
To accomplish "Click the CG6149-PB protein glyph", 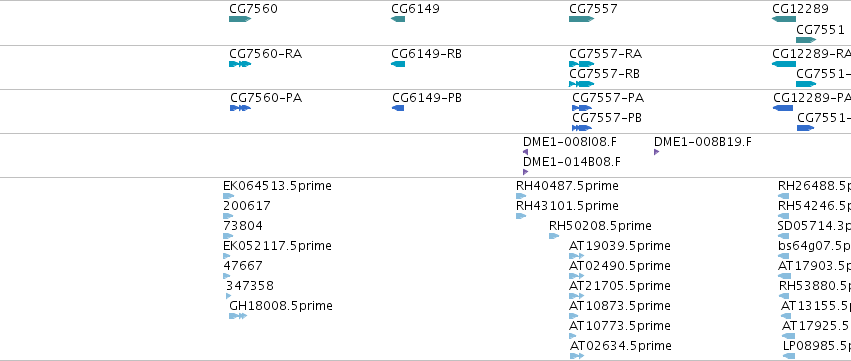I will click(x=398, y=108).
